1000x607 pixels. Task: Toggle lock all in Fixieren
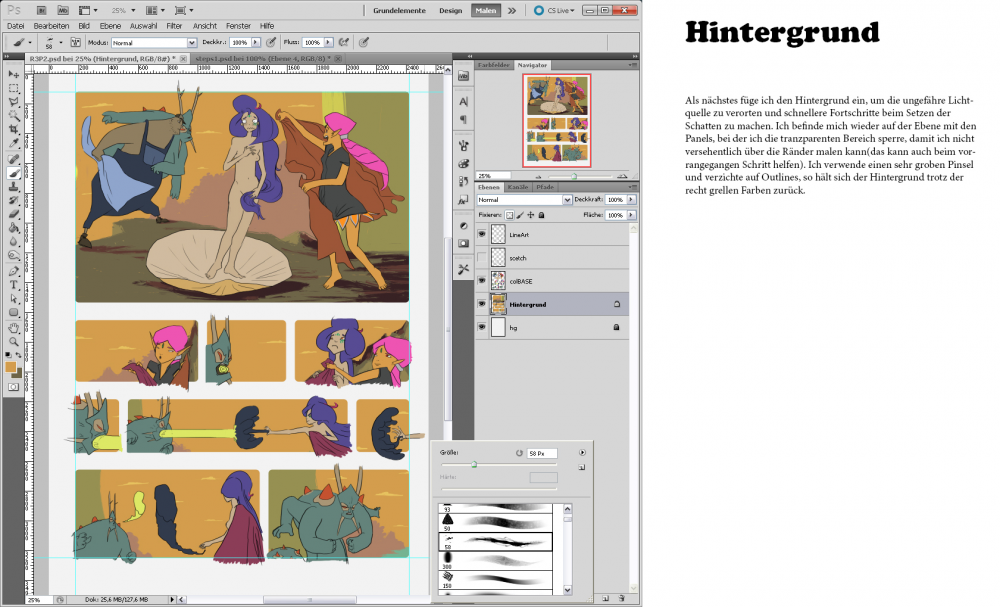(541, 215)
